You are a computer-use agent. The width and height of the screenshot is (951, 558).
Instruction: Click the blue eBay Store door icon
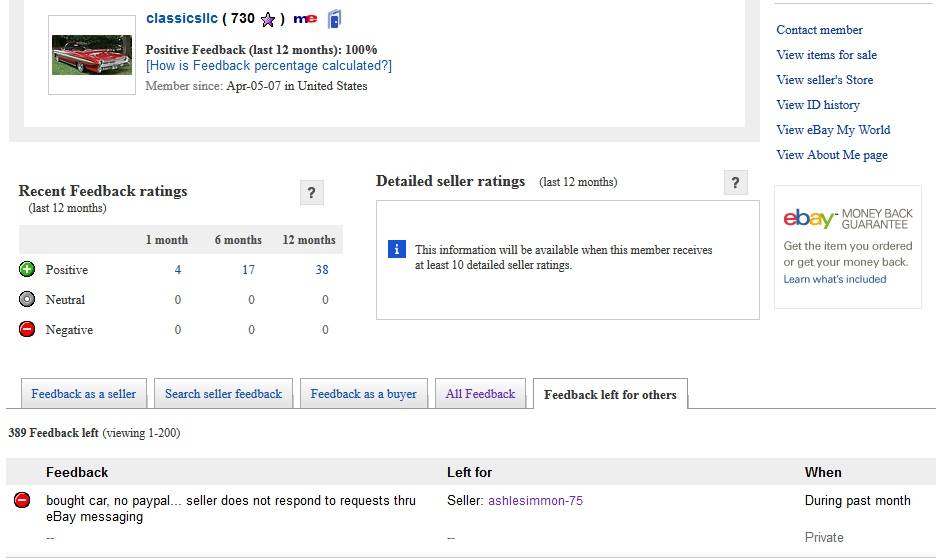(x=334, y=19)
